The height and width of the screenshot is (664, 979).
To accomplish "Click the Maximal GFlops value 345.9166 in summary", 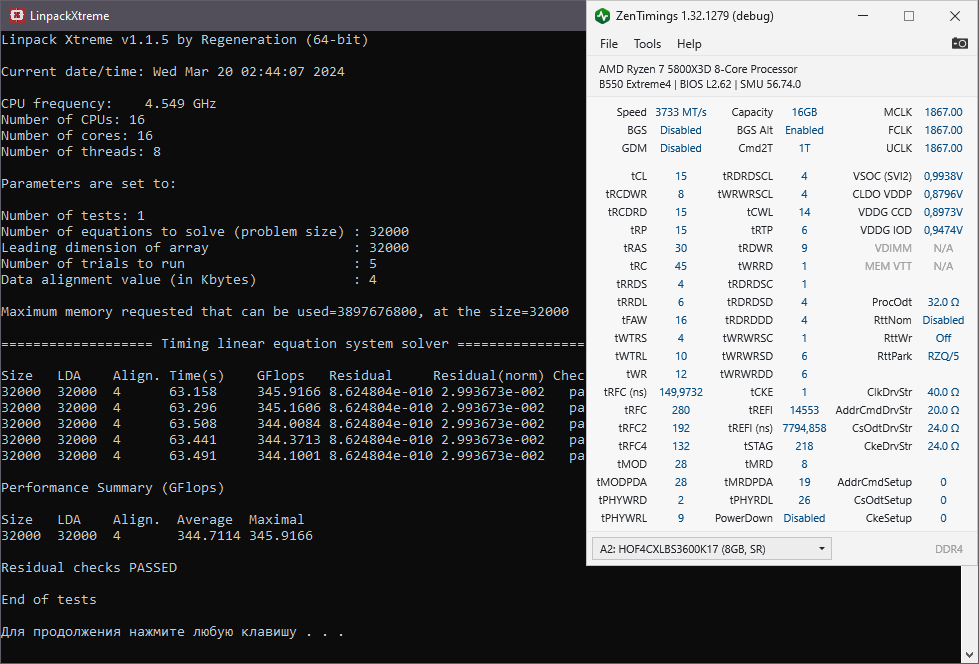I will pyautogui.click(x=280, y=536).
